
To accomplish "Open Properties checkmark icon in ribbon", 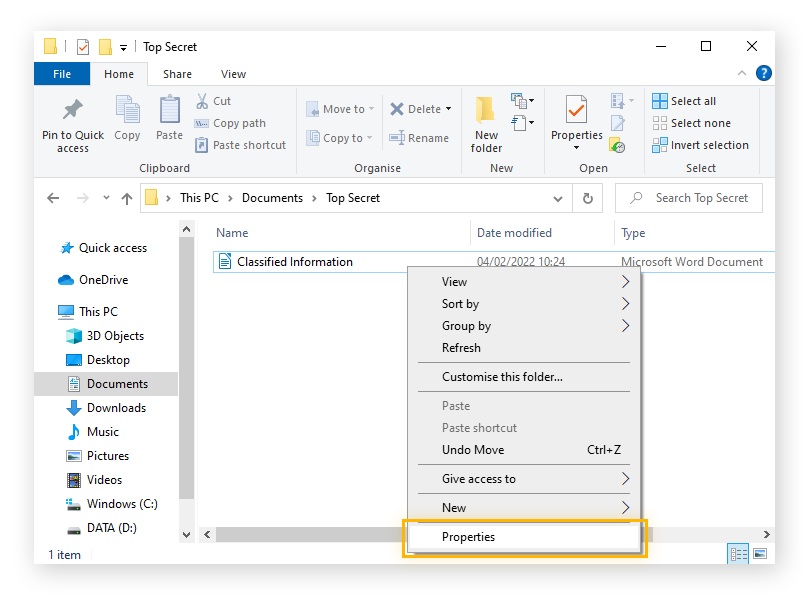I will coord(576,109).
